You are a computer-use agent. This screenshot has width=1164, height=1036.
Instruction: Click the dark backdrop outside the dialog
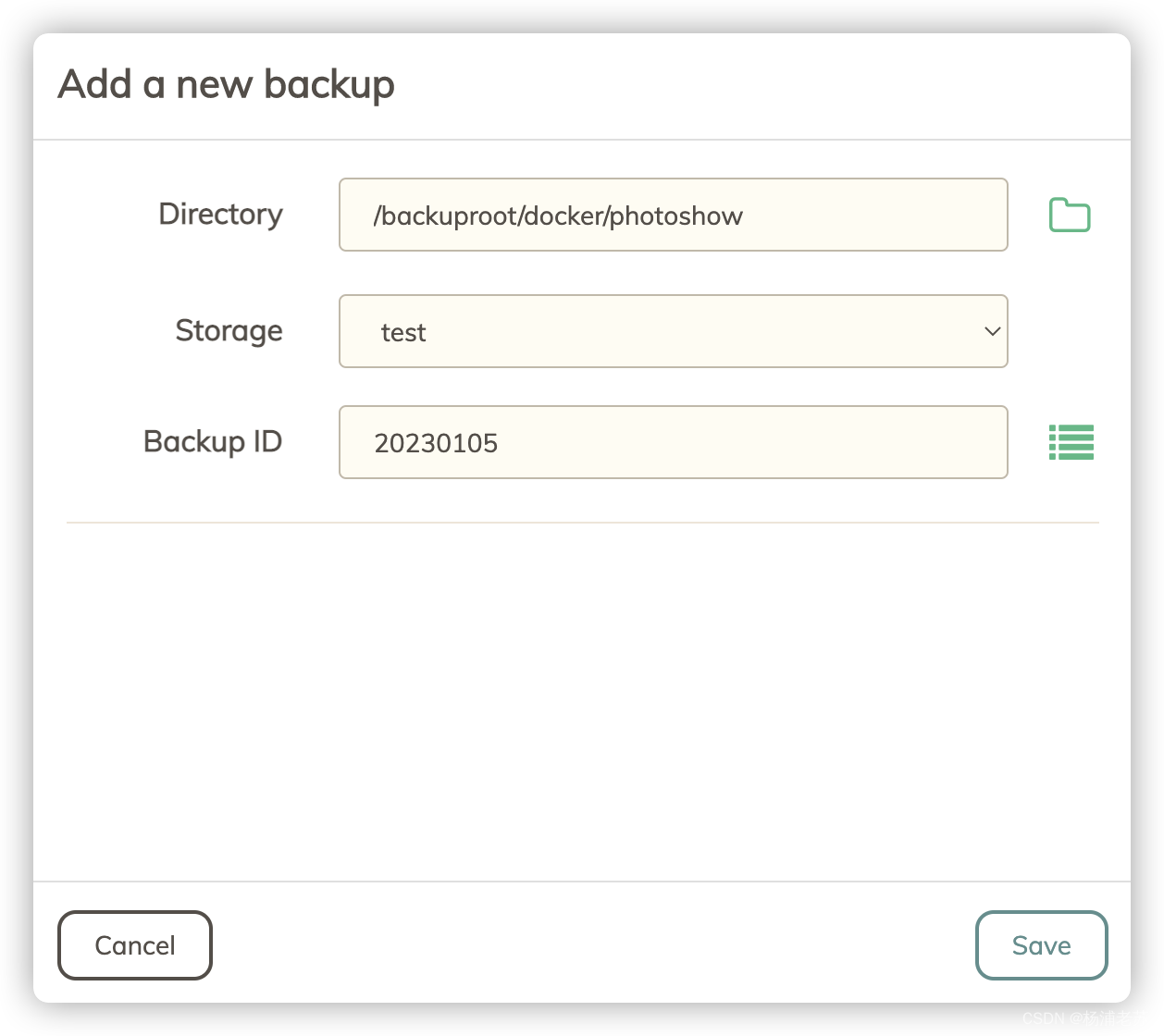[x=15, y=518]
